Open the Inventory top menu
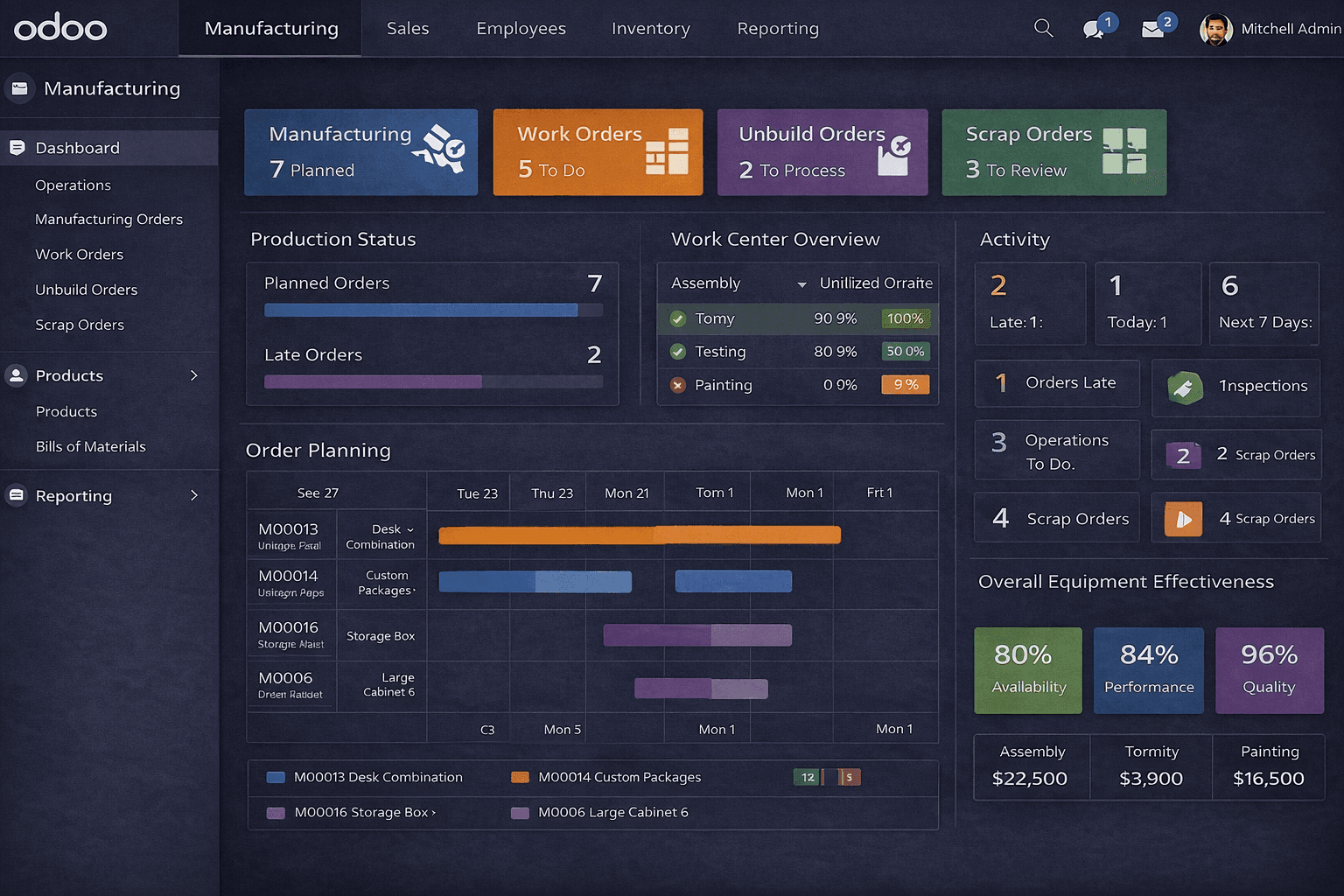This screenshot has width=1344, height=896. click(650, 29)
